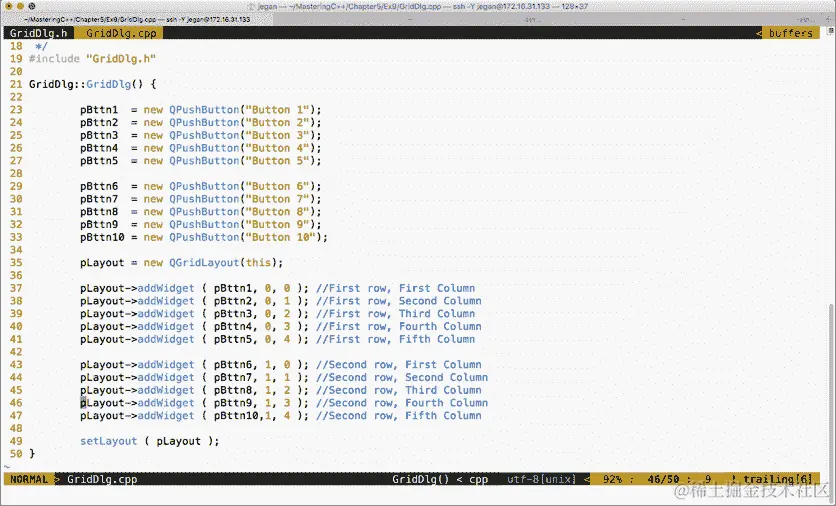836x506 pixels.
Task: Click the "Button 10" string literal
Action: point(280,237)
